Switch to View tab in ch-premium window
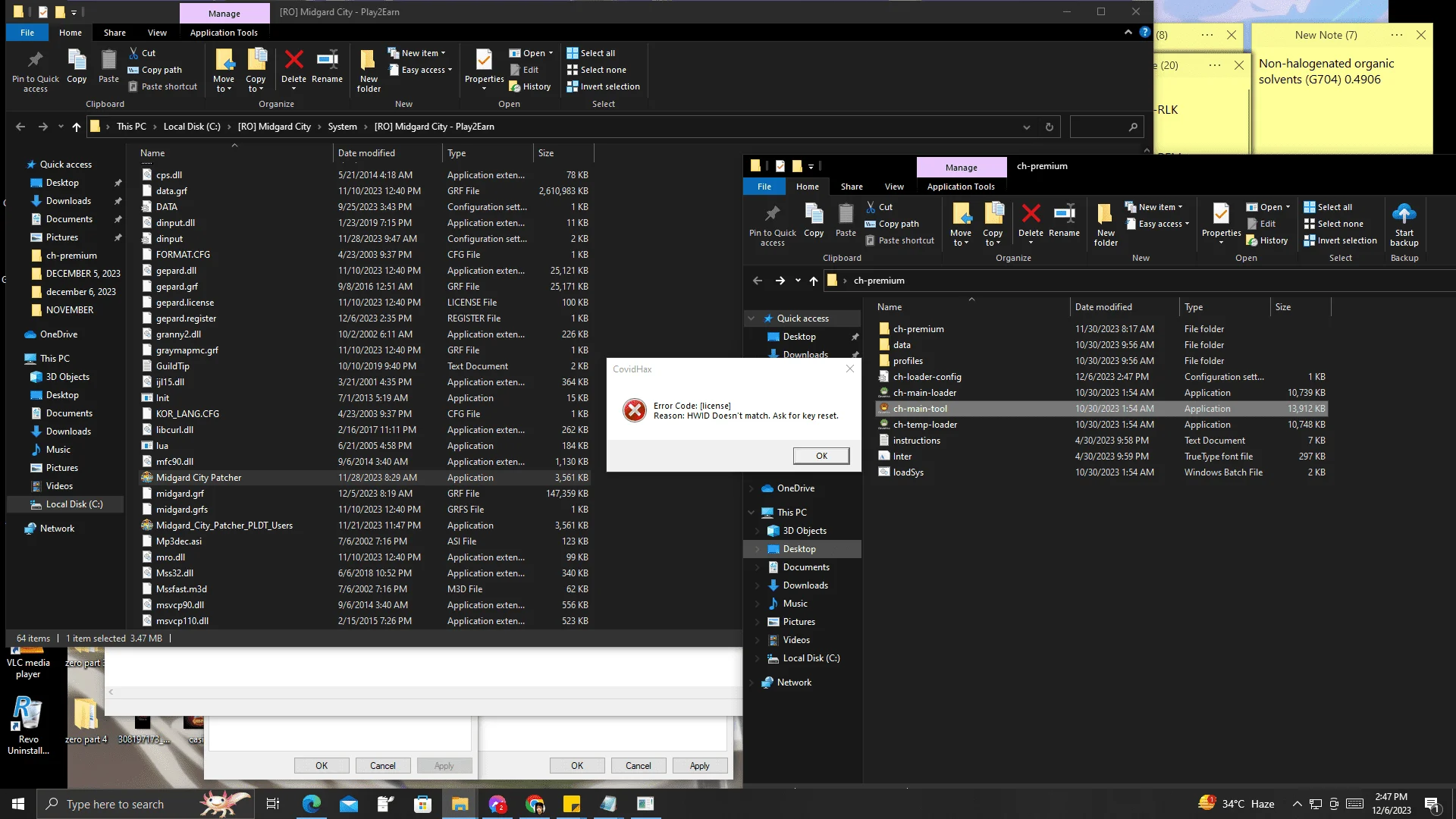Screen dimensions: 1456x819 894,187
